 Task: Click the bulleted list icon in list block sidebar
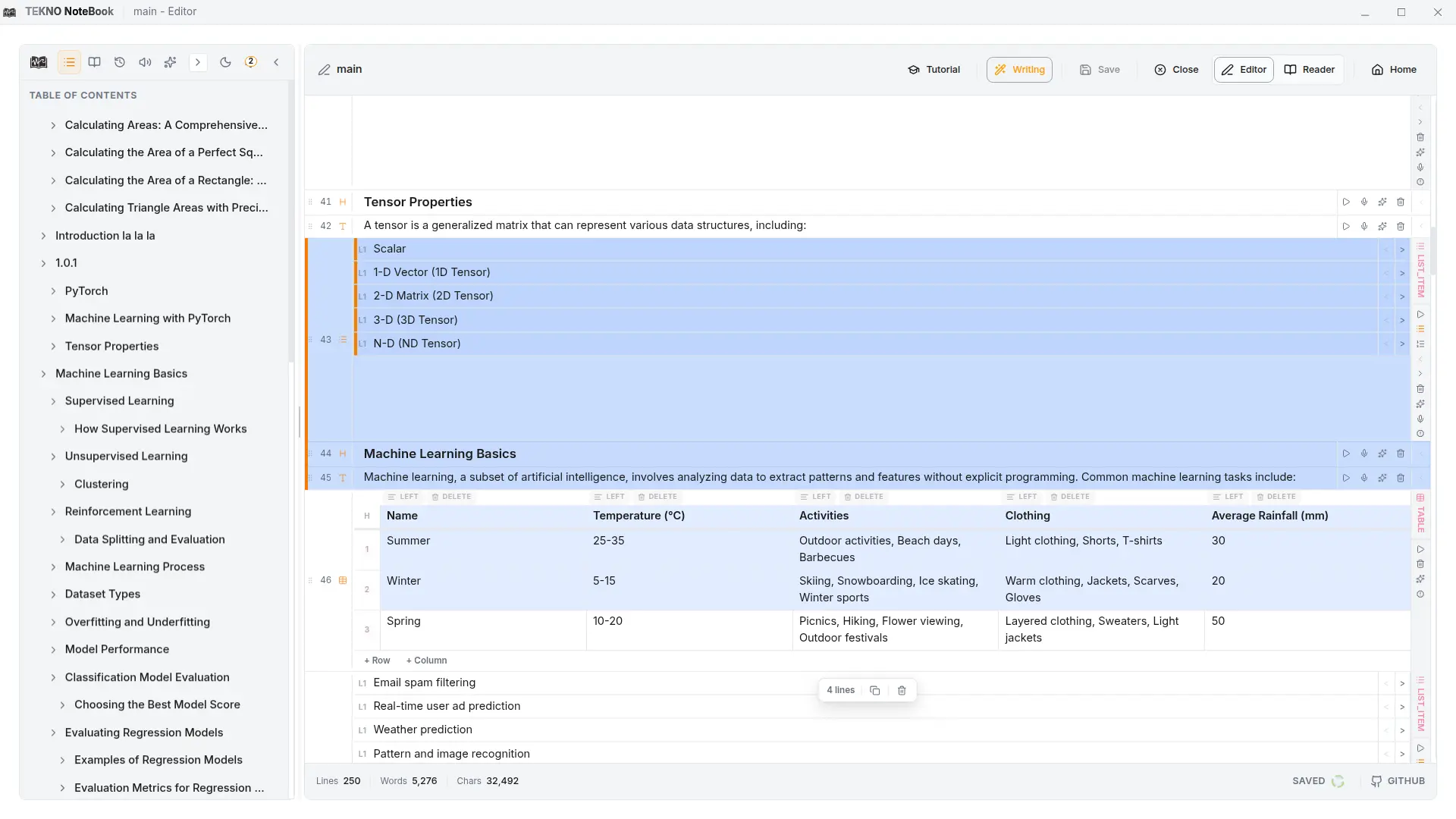(x=1420, y=329)
